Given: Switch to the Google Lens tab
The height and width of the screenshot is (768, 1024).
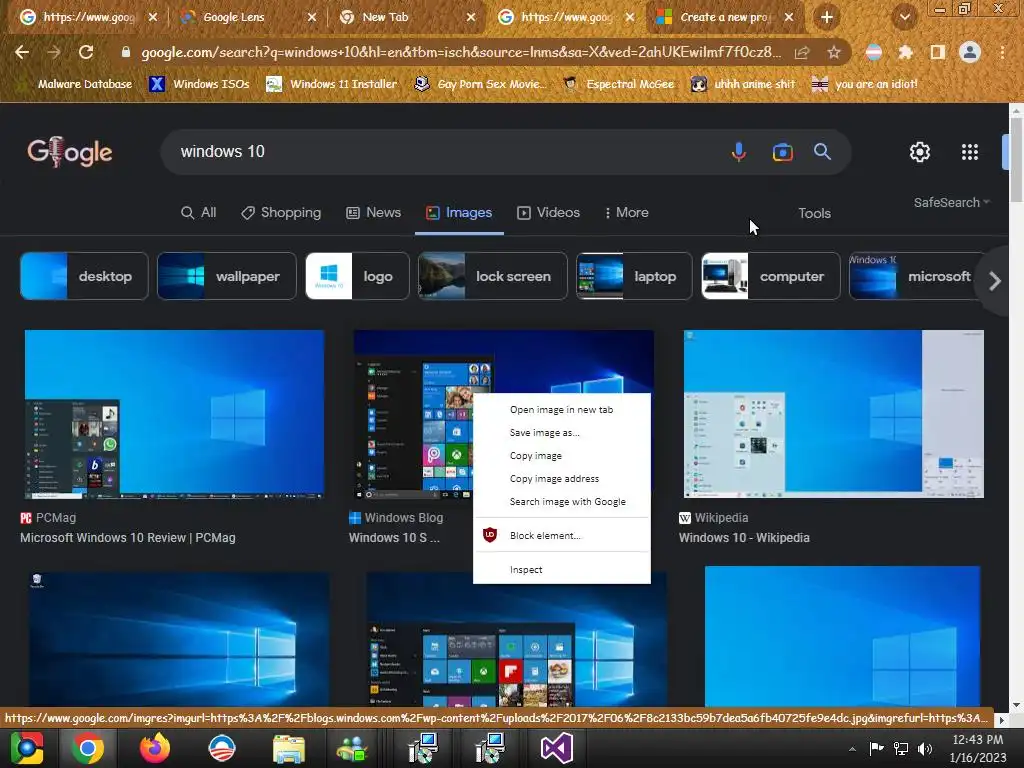Looking at the screenshot, I should point(248,18).
